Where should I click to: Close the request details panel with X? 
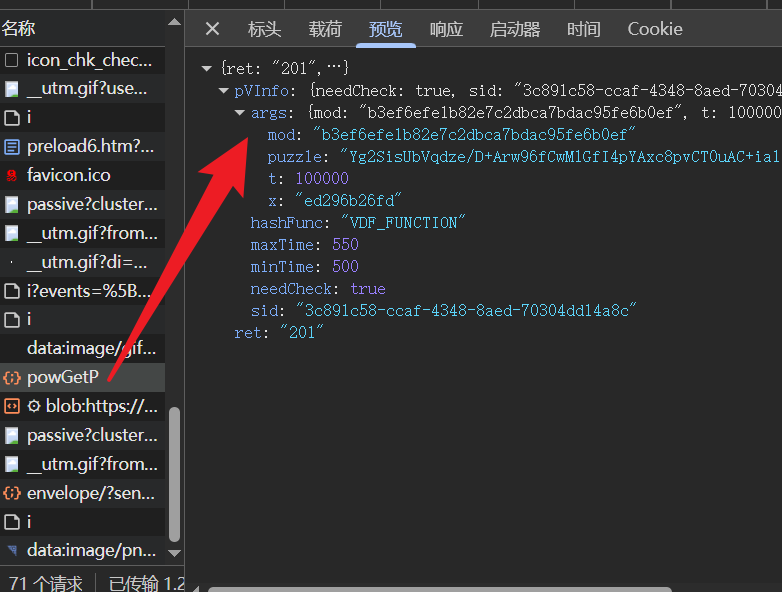[212, 29]
